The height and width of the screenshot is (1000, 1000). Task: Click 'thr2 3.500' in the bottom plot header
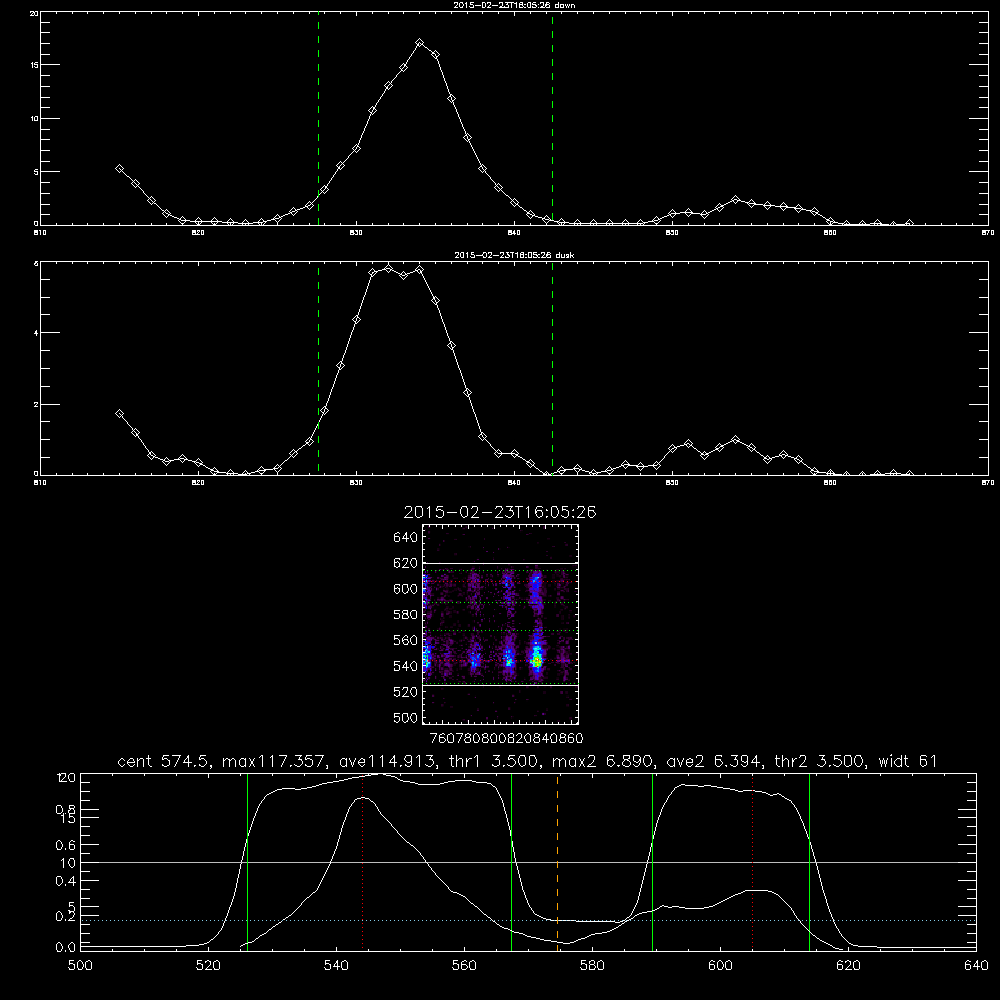pos(820,761)
